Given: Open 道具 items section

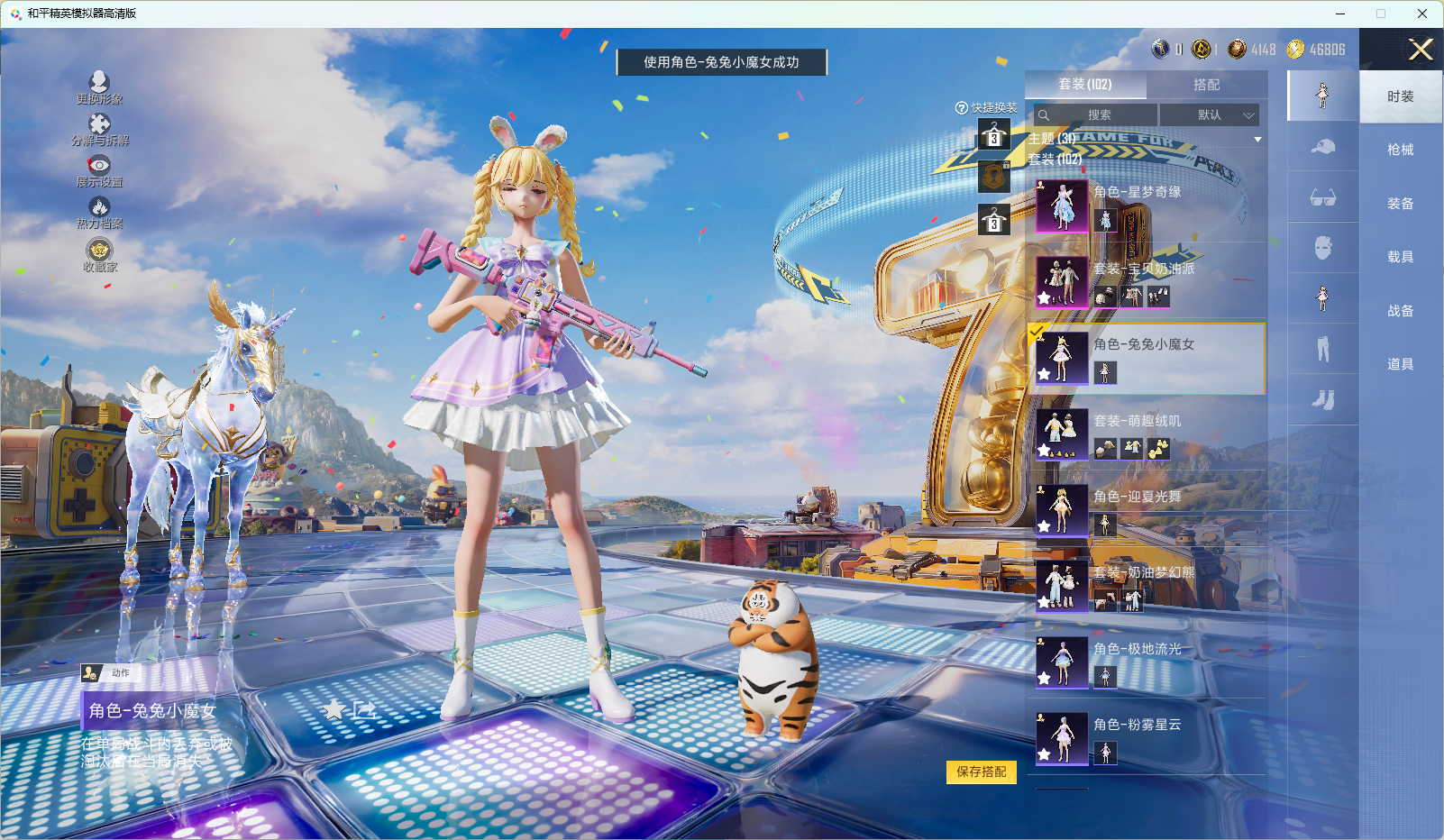Looking at the screenshot, I should click(1401, 364).
